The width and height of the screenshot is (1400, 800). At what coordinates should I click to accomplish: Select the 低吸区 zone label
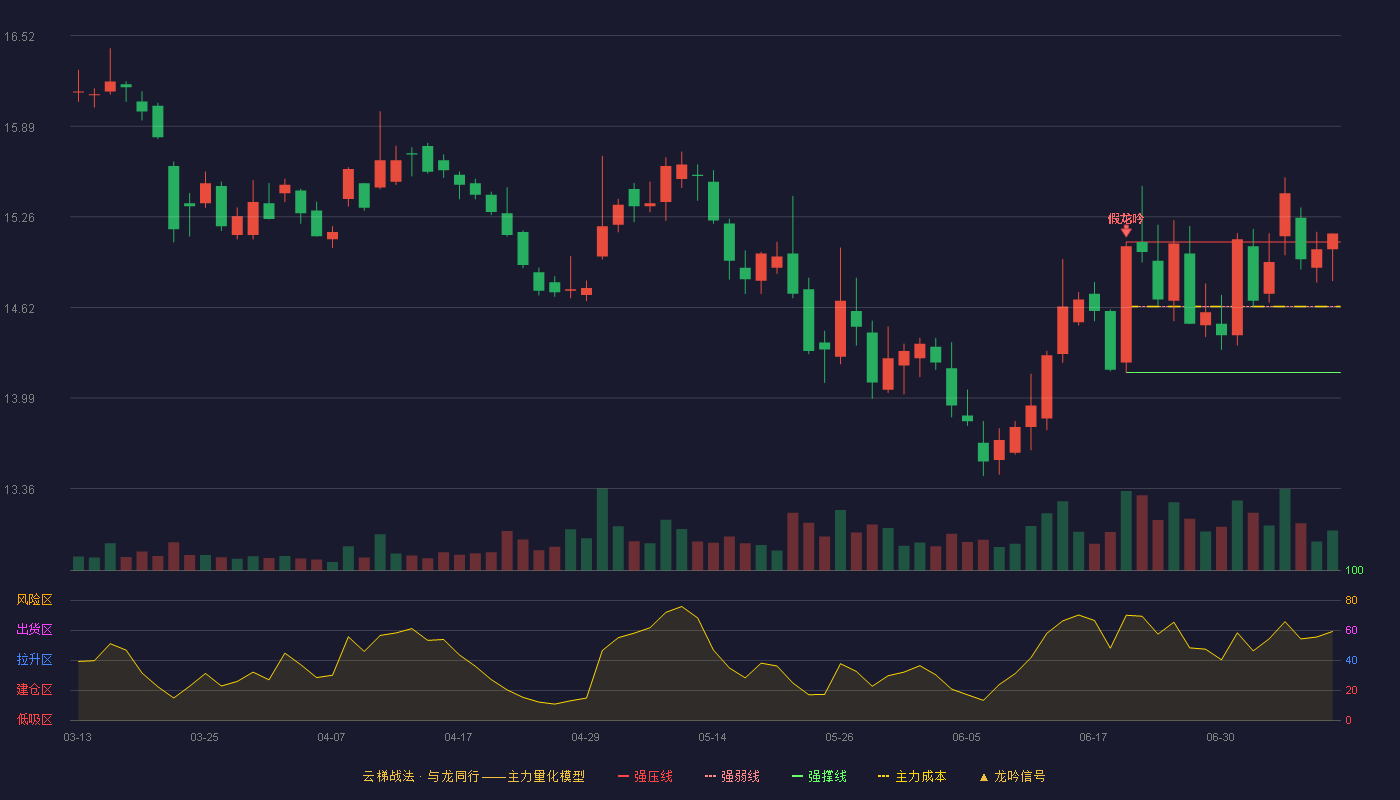[34, 719]
